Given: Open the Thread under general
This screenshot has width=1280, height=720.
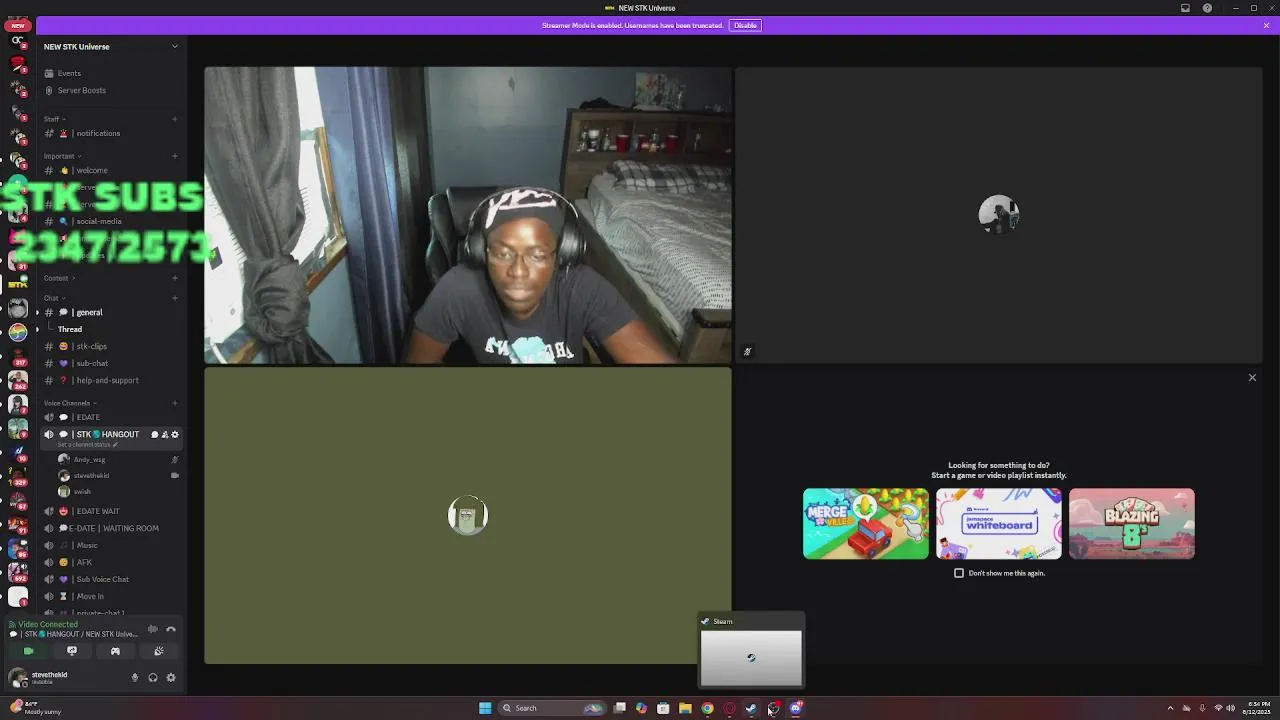Looking at the screenshot, I should (x=70, y=329).
